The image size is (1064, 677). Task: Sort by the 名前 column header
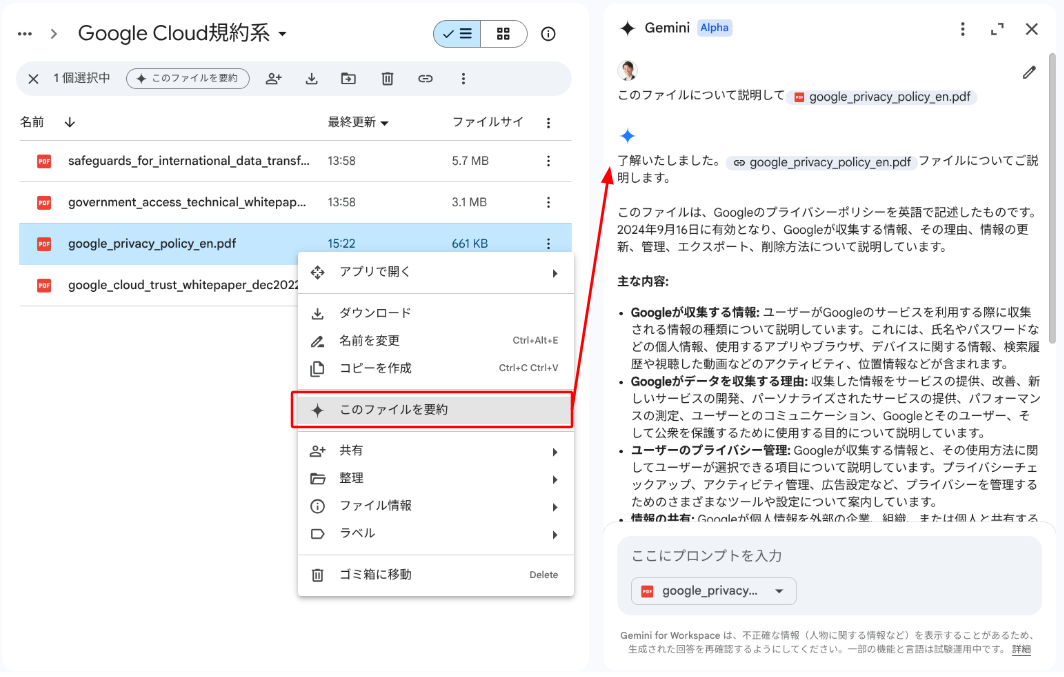(x=32, y=122)
